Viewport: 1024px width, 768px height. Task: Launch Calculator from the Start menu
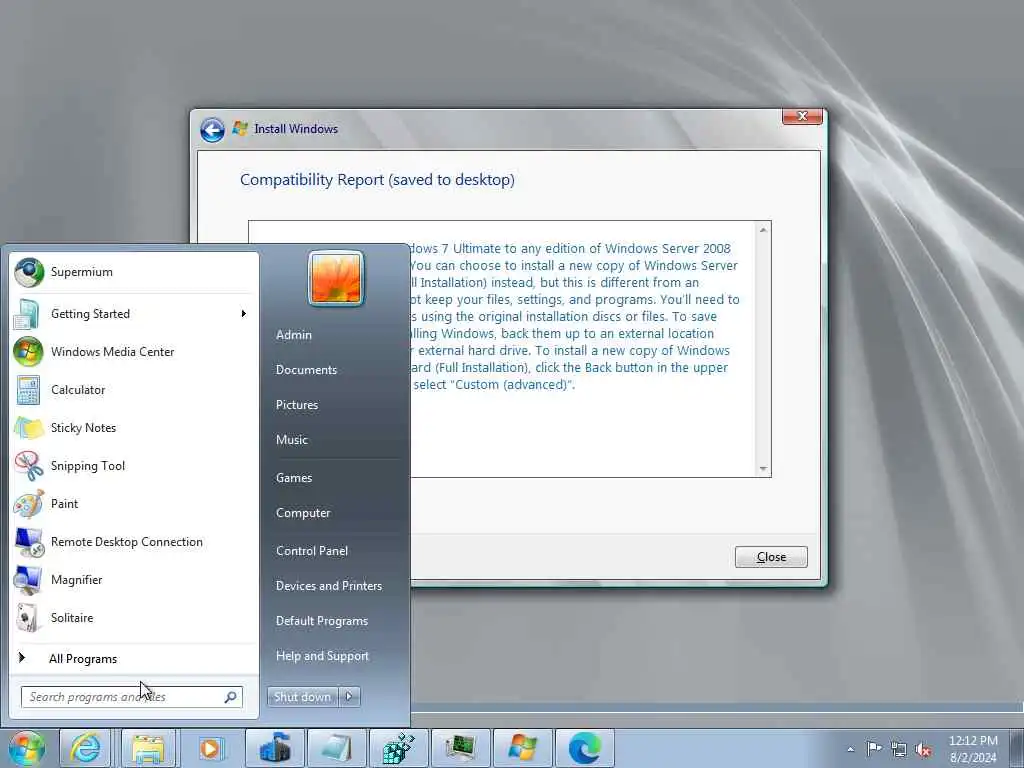[134, 390]
